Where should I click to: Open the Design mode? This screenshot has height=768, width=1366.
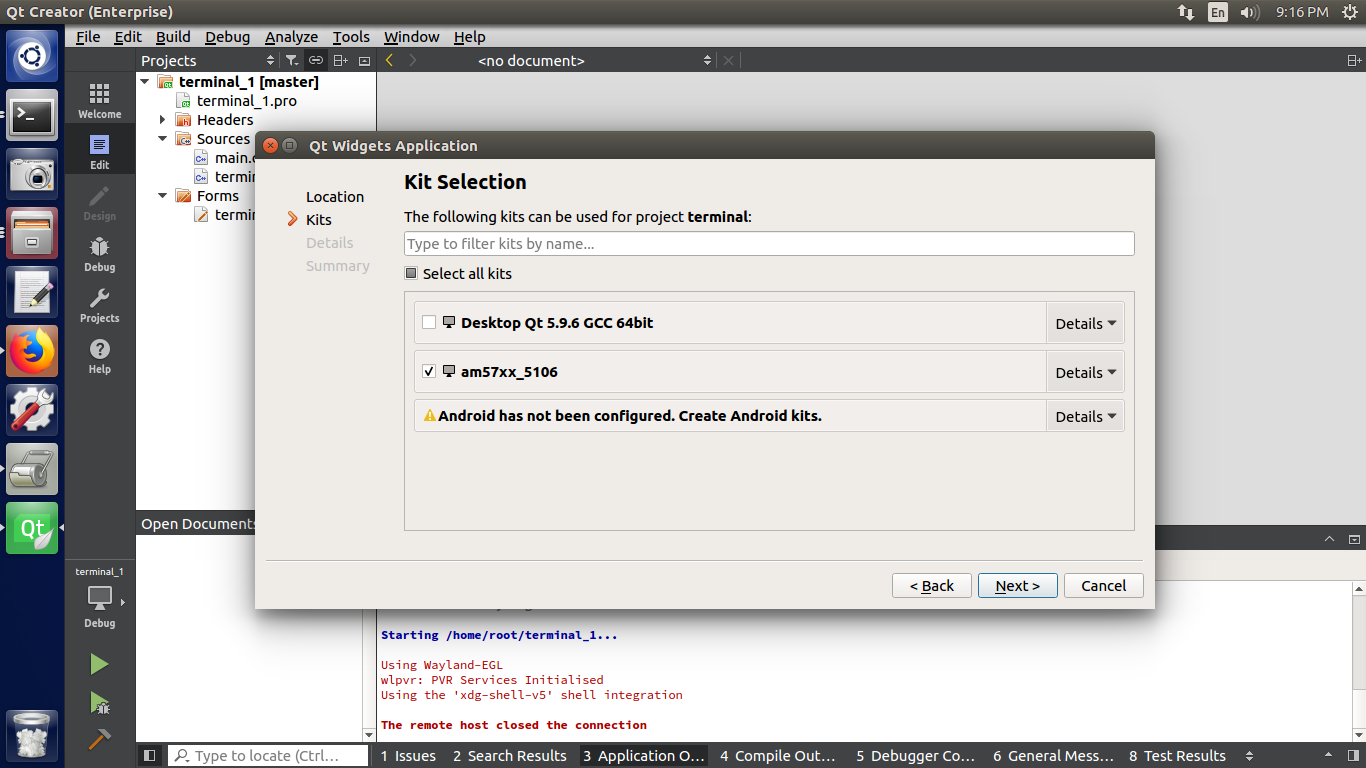(x=99, y=203)
